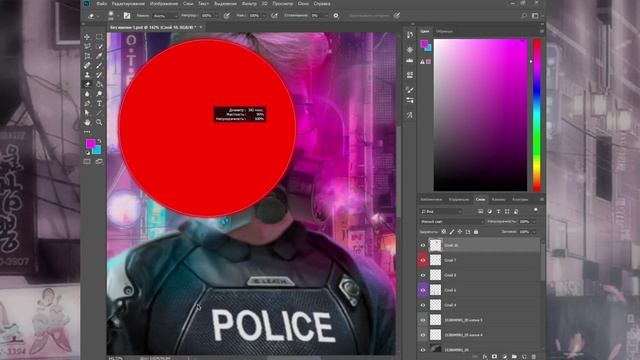This screenshot has height=360, width=640.
Task: Add a layer mask from the Layers panel bottom
Action: click(494, 357)
